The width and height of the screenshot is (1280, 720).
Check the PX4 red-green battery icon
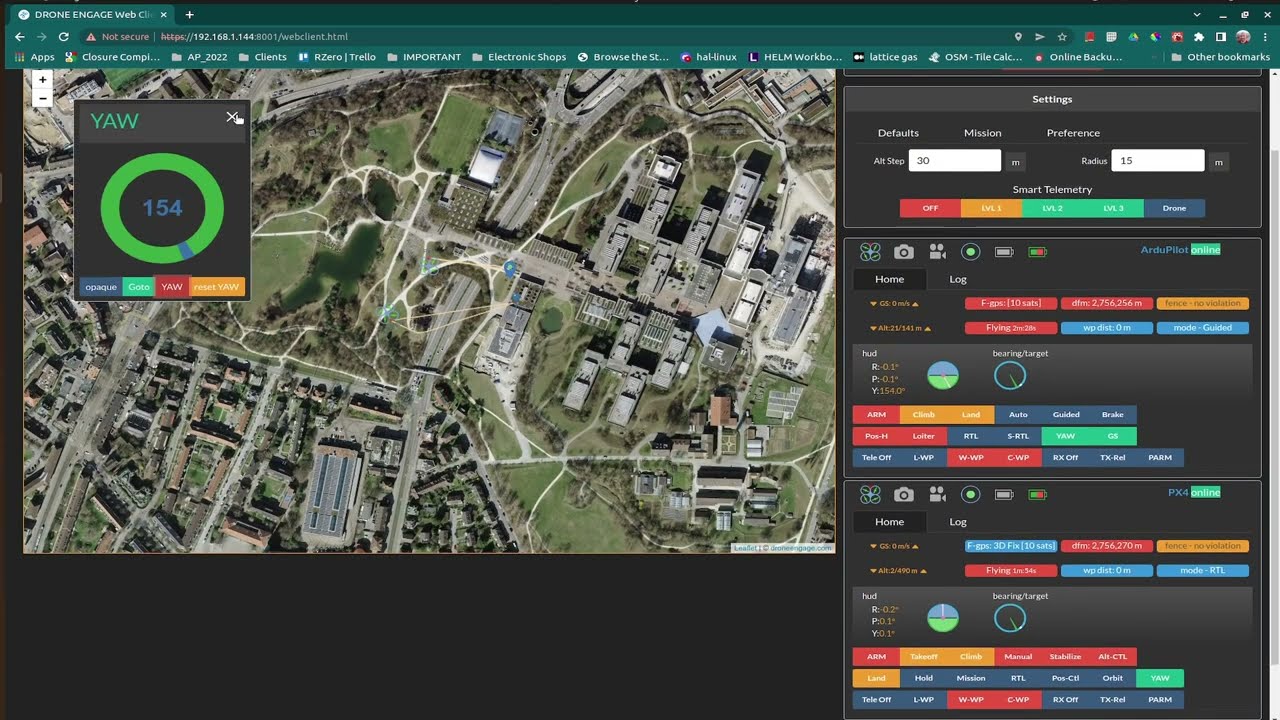click(1037, 495)
